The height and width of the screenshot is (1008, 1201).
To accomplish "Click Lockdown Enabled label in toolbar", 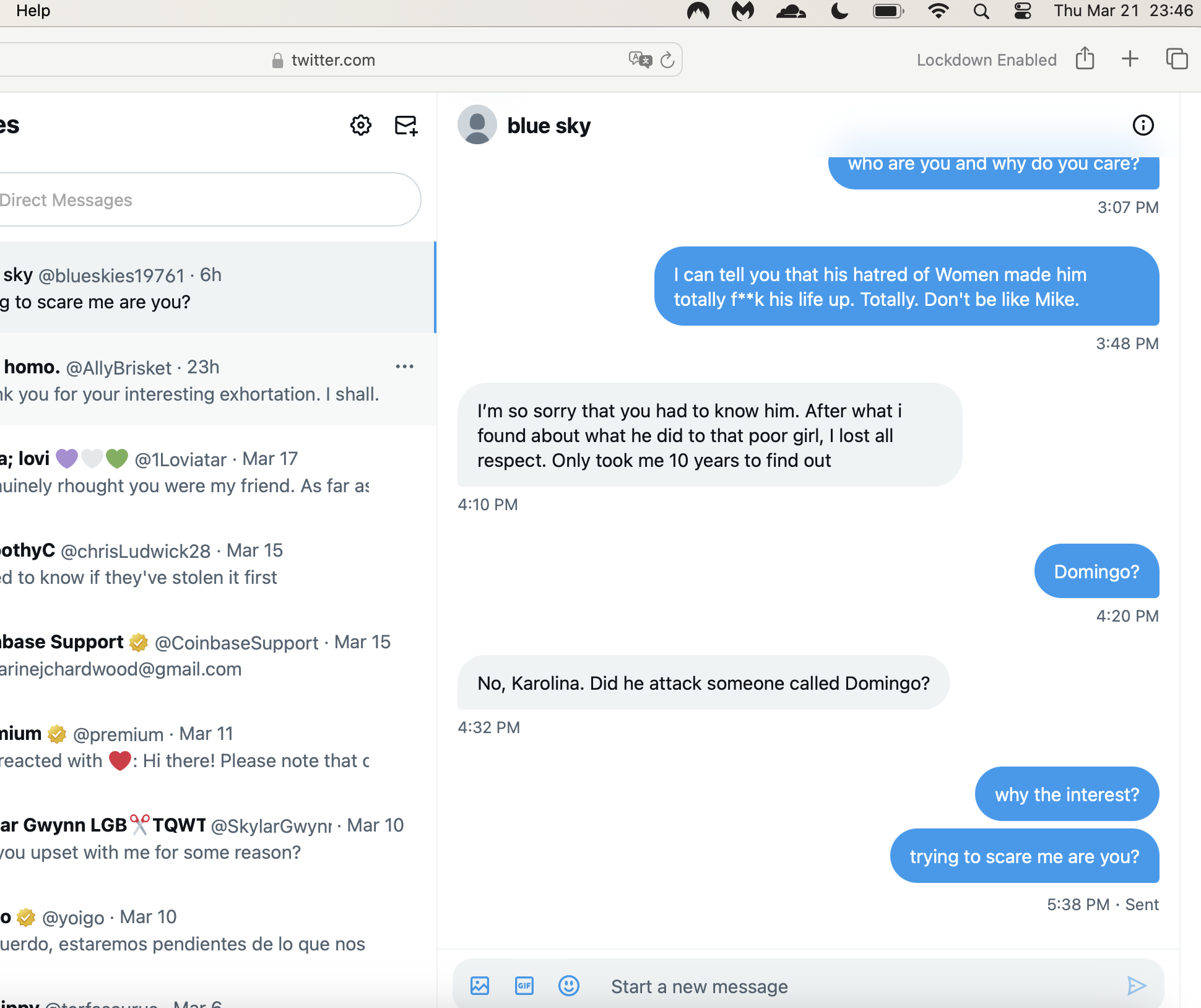I will [x=986, y=59].
